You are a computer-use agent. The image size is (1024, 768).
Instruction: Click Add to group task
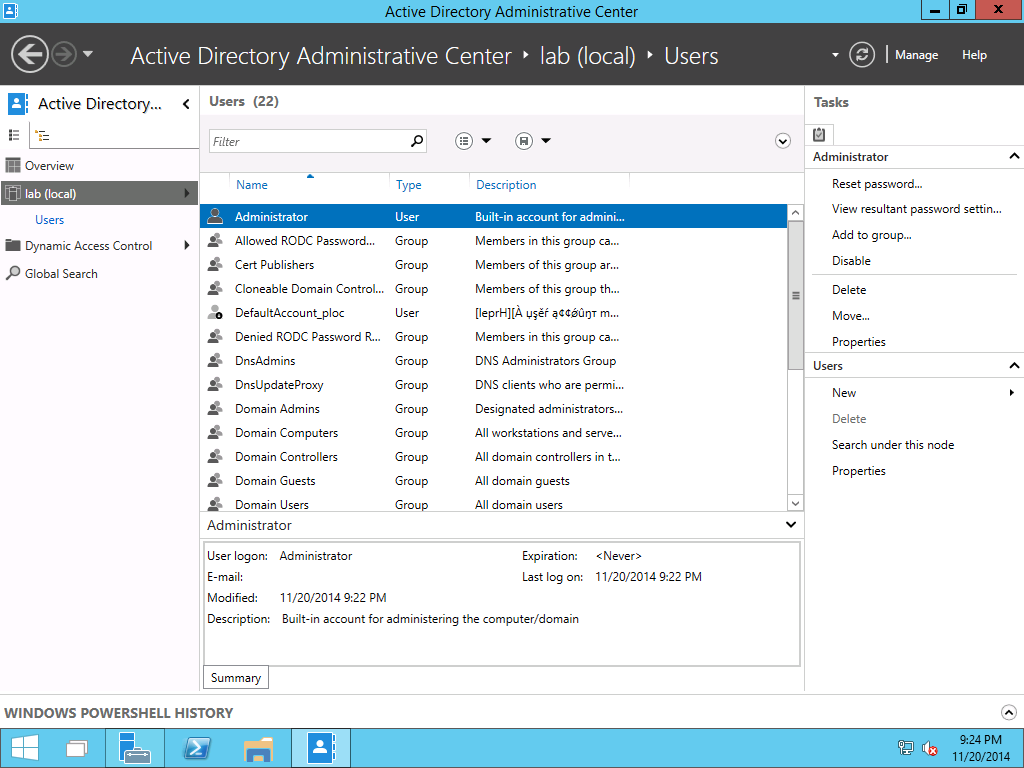871,235
